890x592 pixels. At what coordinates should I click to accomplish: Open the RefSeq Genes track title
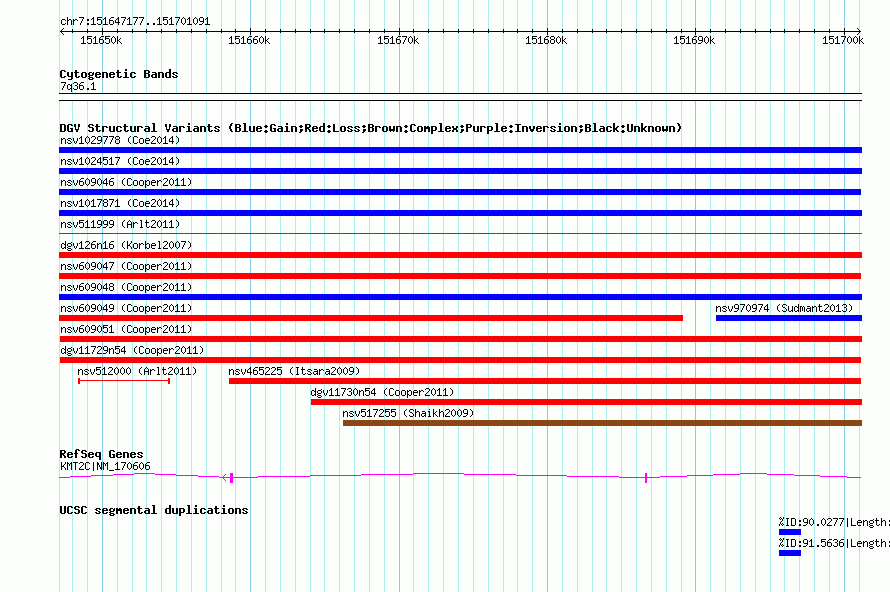(101, 454)
